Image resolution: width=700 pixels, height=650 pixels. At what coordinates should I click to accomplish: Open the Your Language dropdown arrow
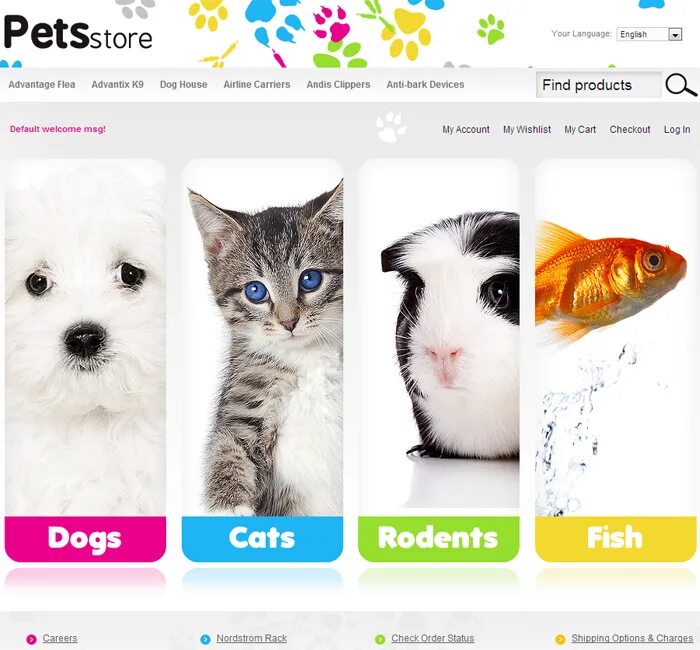click(675, 34)
